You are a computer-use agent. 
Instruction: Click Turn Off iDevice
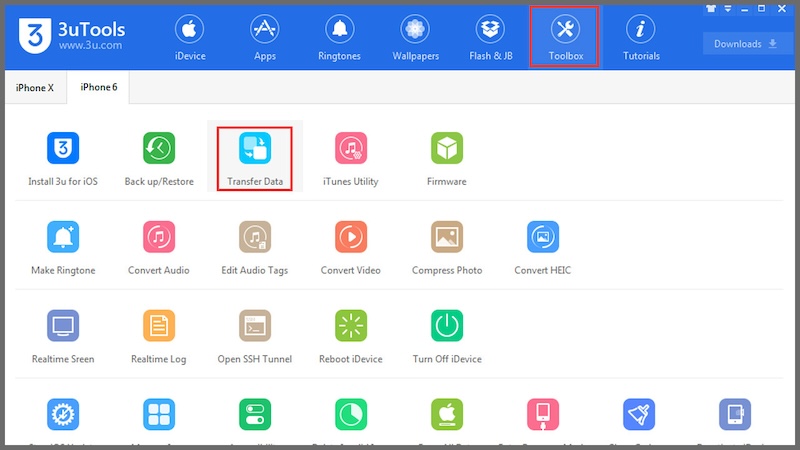point(446,337)
